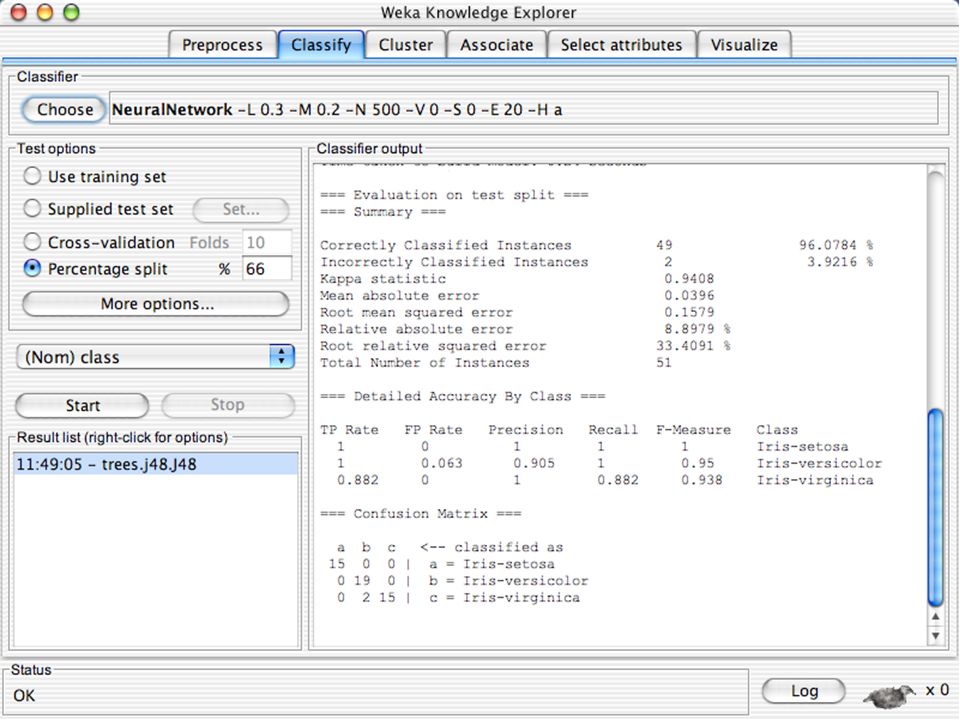Image resolution: width=960 pixels, height=720 pixels.
Task: Open the Log window
Action: point(804,691)
